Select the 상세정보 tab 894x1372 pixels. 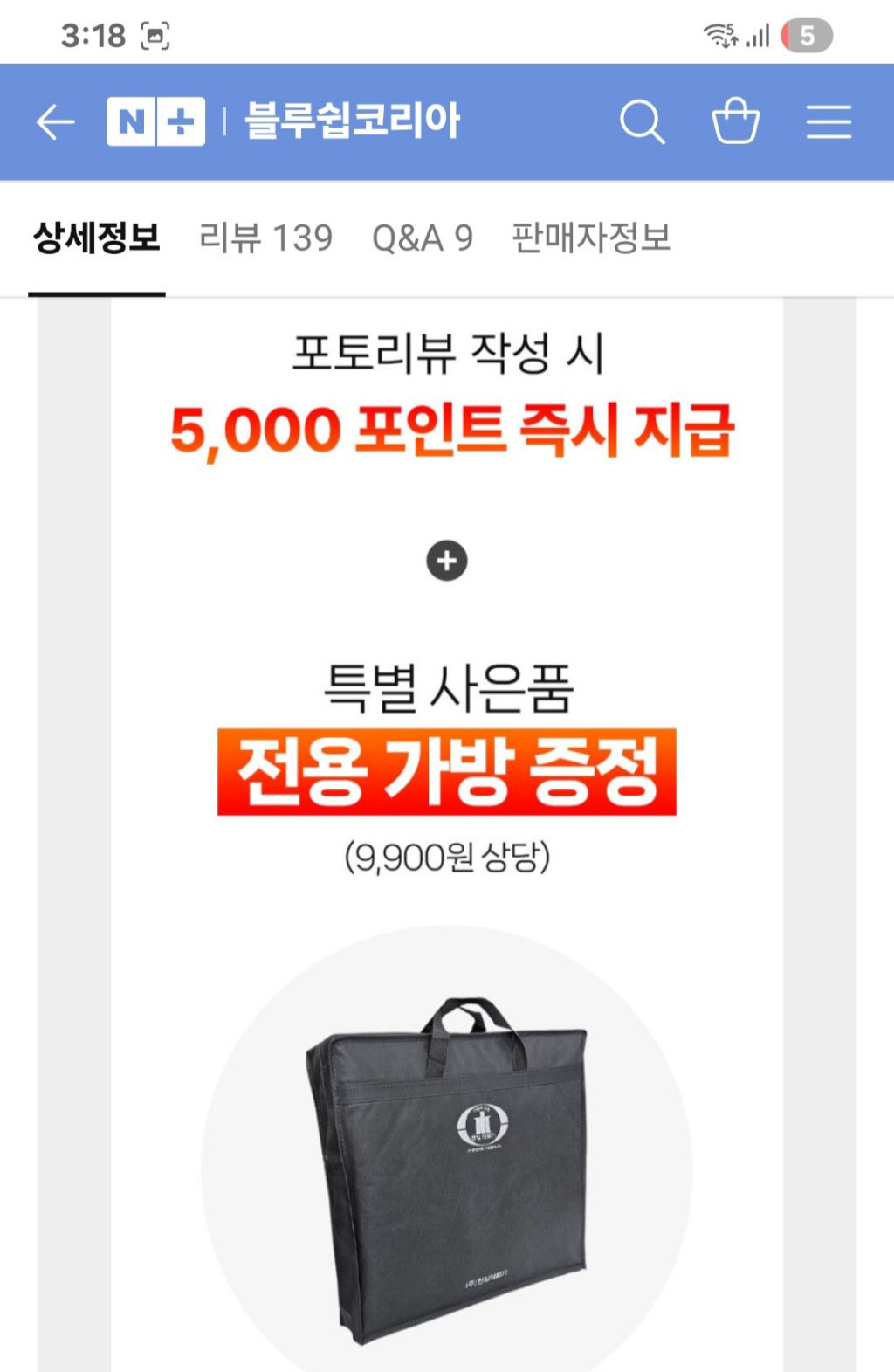(96, 238)
